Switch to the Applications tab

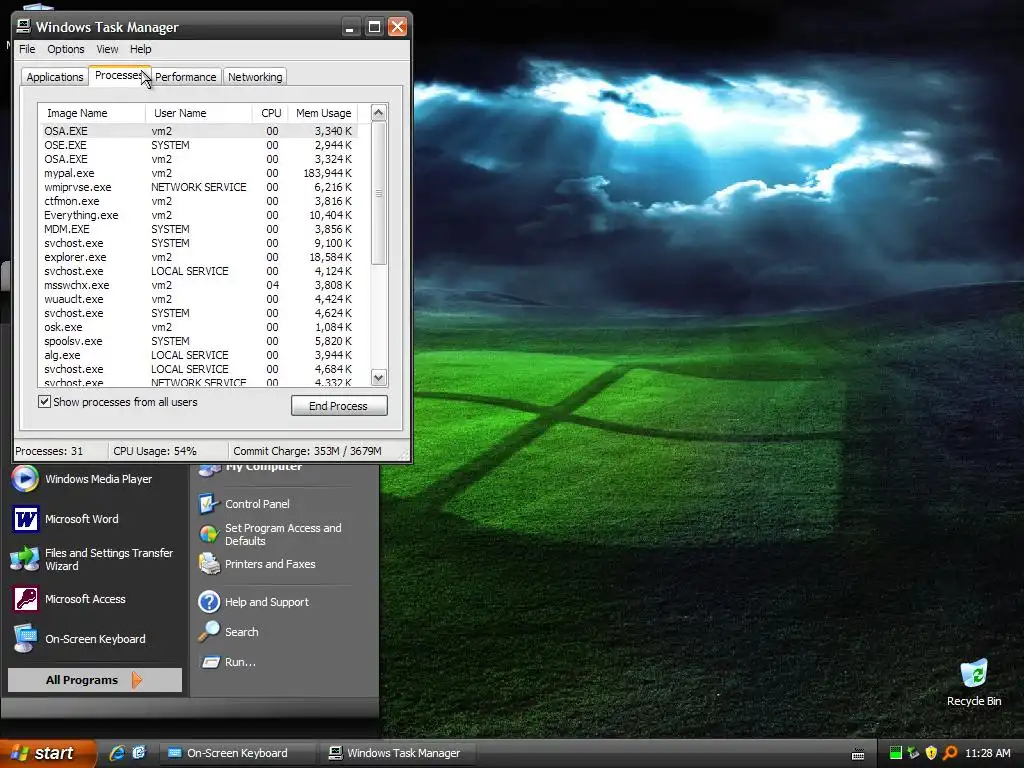(55, 76)
